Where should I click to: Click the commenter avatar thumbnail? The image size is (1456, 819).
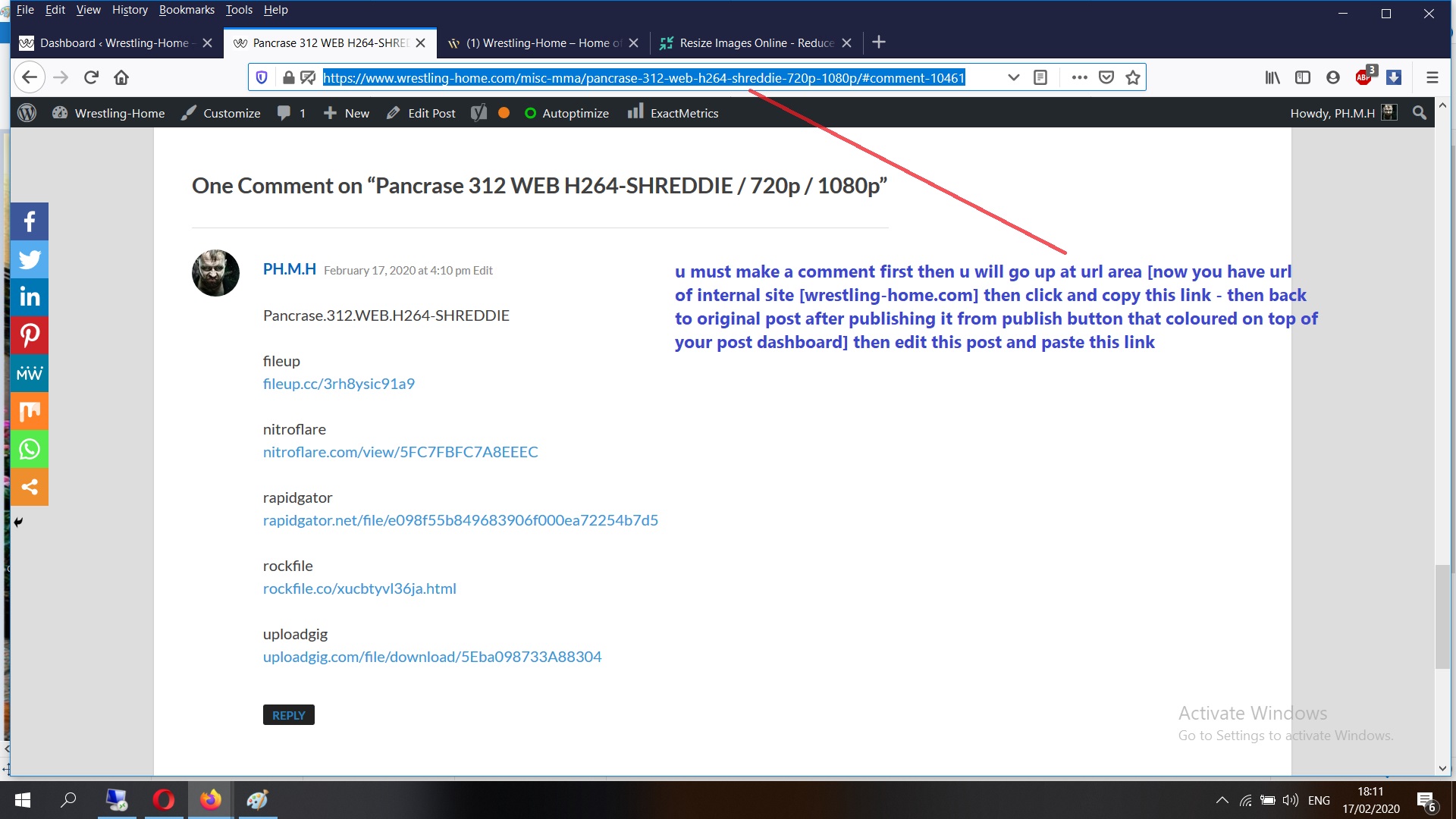click(x=215, y=273)
